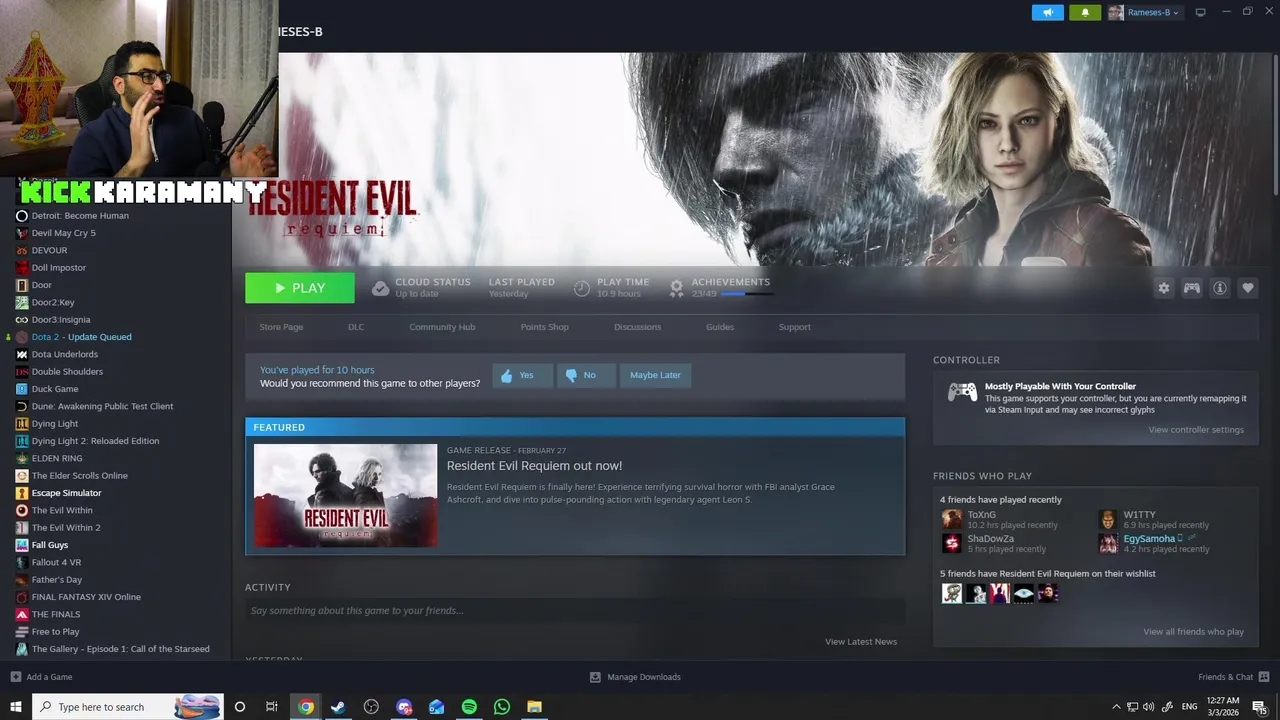Open Friends & Chat
Image resolution: width=1280 pixels, height=720 pixels.
(1233, 677)
